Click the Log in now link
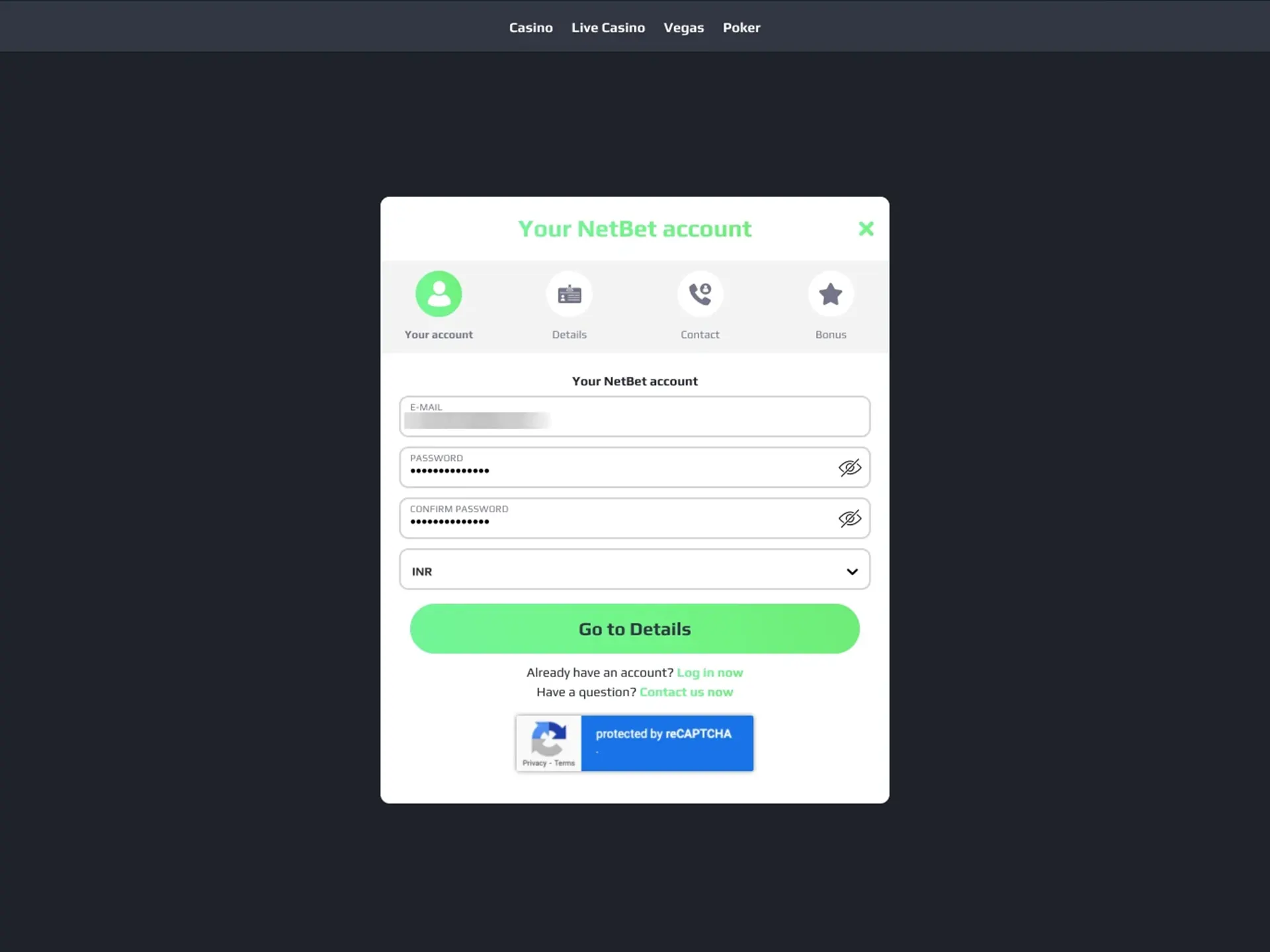This screenshot has width=1270, height=952. [710, 672]
